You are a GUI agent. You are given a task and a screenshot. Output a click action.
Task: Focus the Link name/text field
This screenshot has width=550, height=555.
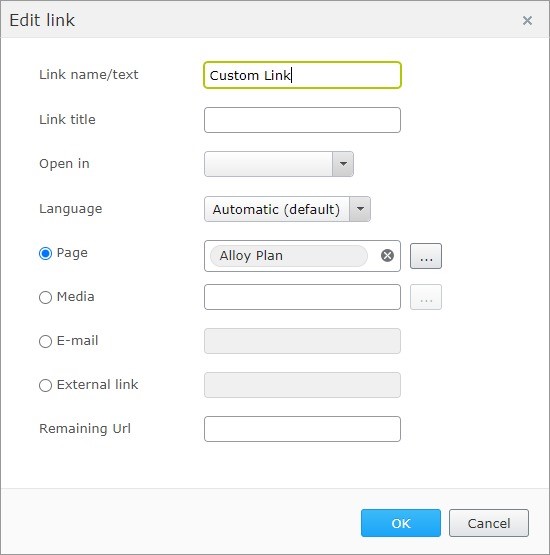click(x=302, y=75)
